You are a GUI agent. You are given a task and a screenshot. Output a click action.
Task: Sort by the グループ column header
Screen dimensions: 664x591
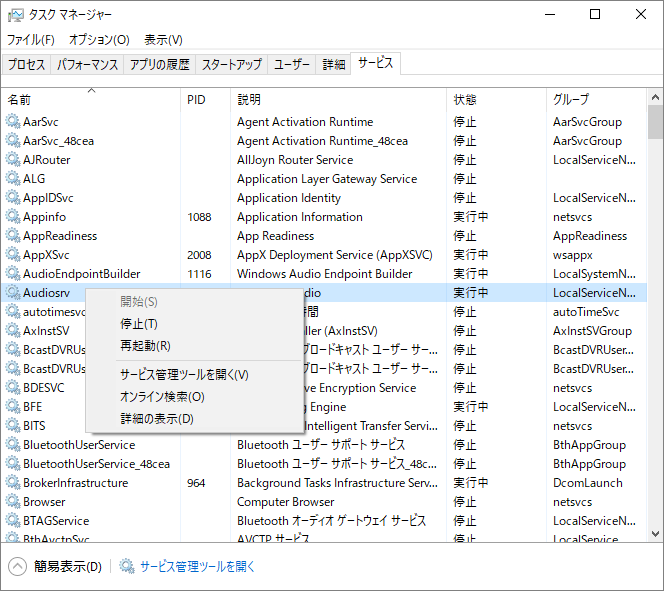596,99
